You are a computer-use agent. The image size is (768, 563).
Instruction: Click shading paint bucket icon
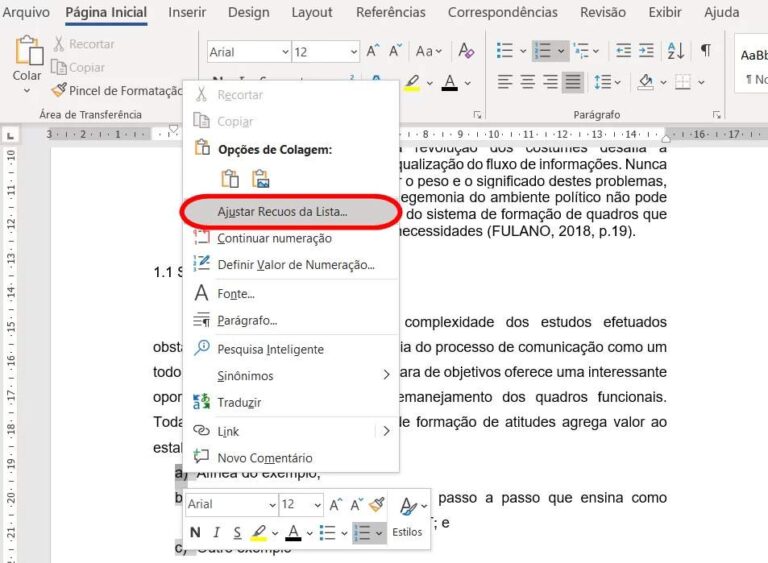pyautogui.click(x=646, y=81)
